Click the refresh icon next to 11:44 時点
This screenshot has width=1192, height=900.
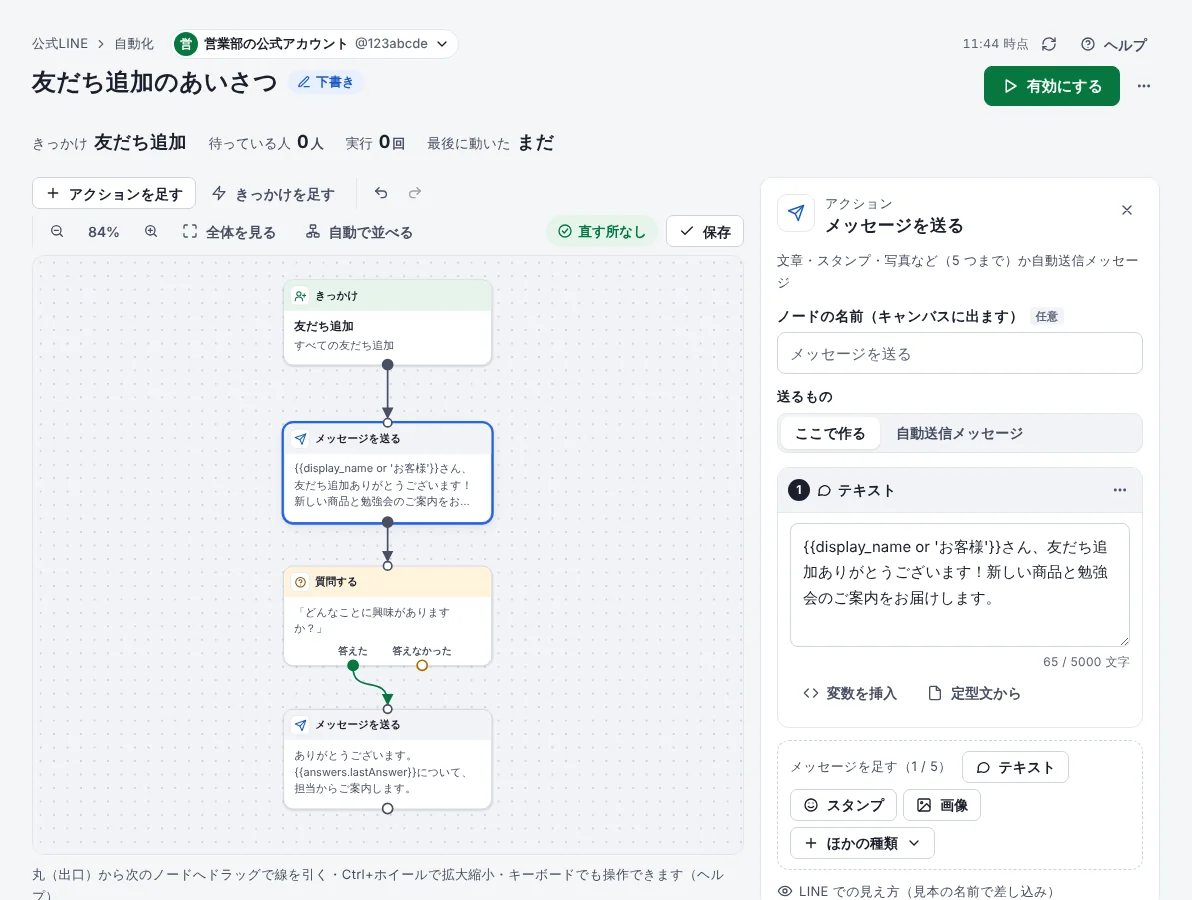coord(1049,44)
